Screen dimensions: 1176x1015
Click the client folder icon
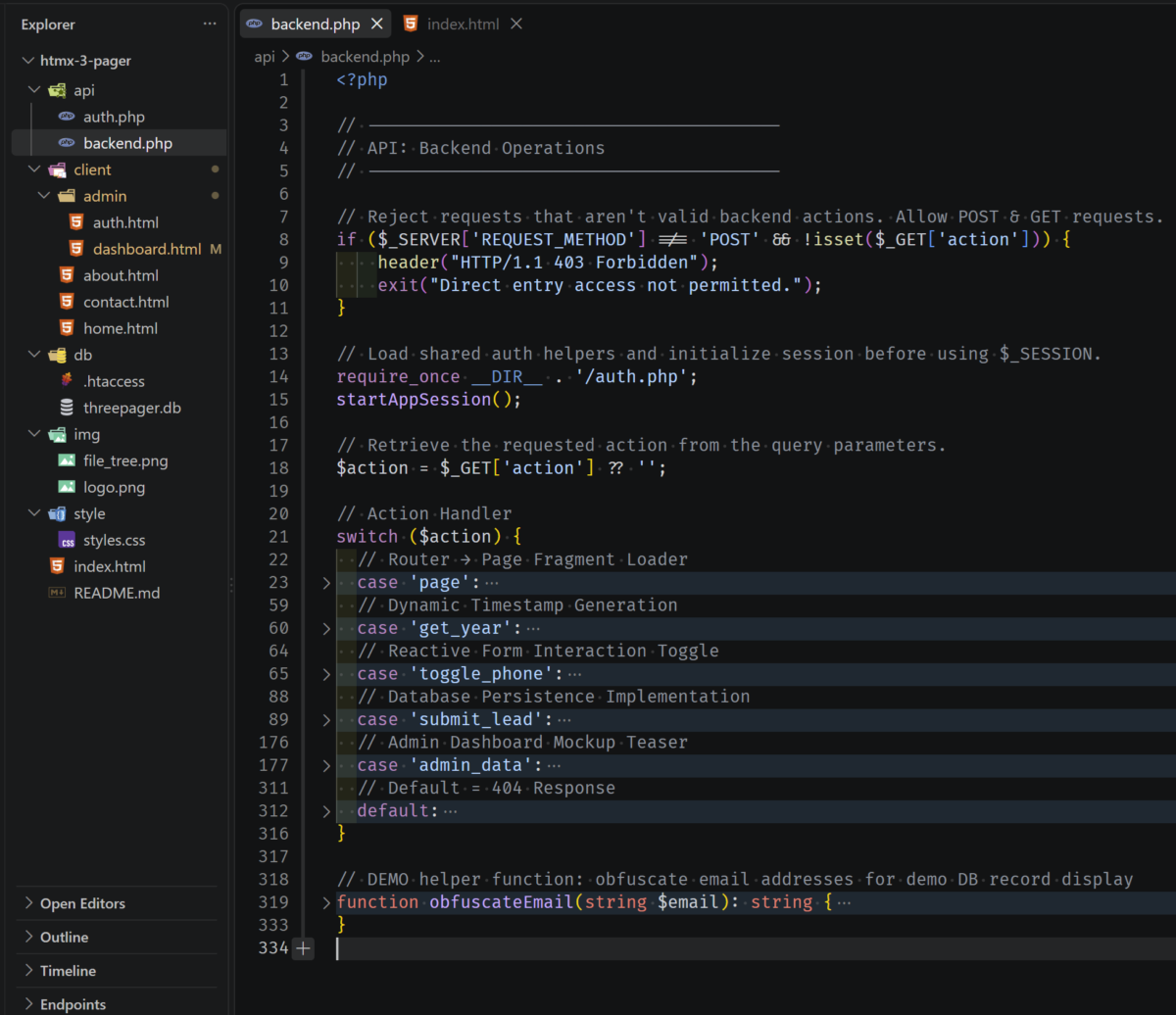click(58, 169)
